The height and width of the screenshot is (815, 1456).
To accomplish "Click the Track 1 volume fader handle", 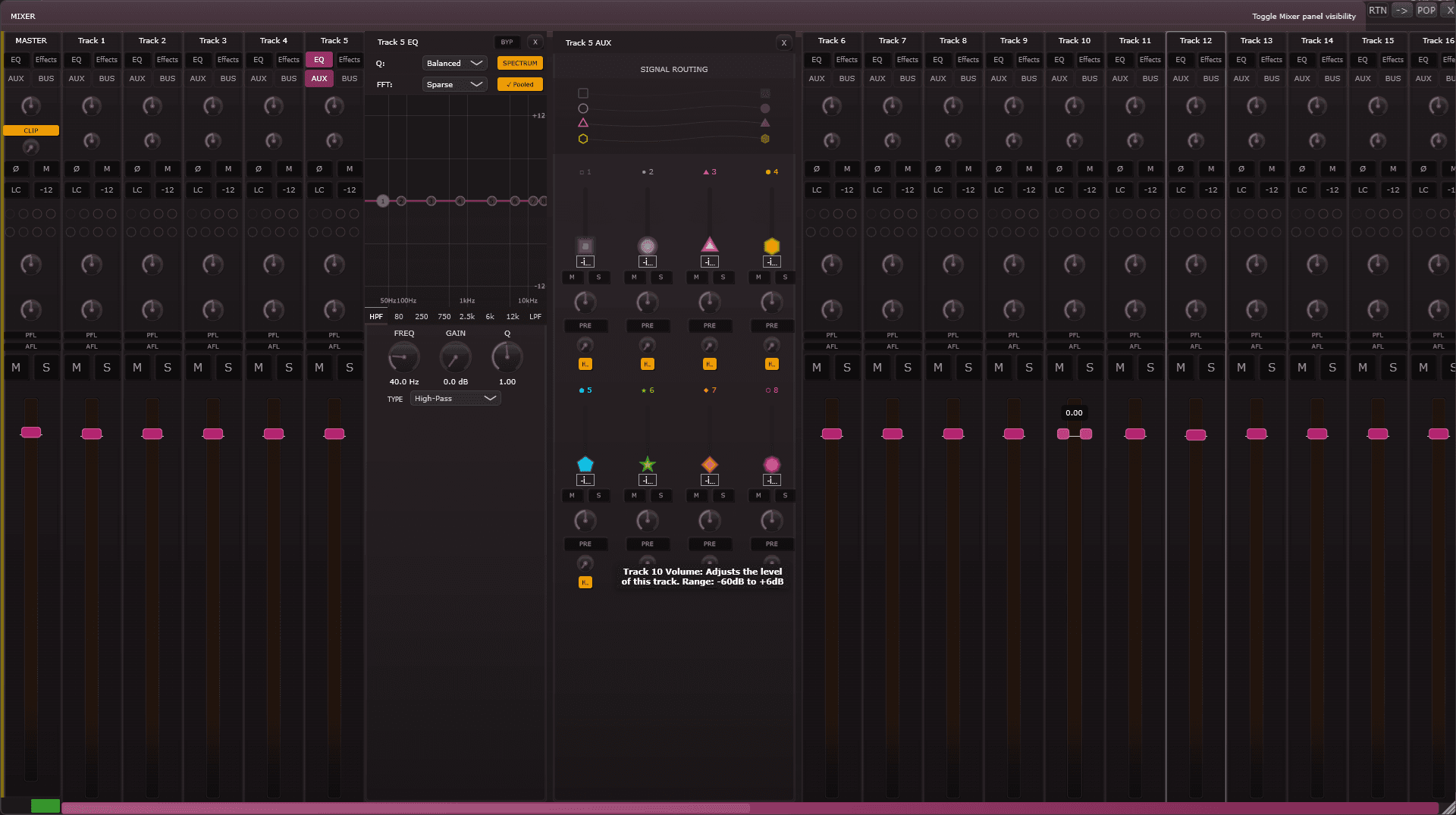I will (x=92, y=434).
